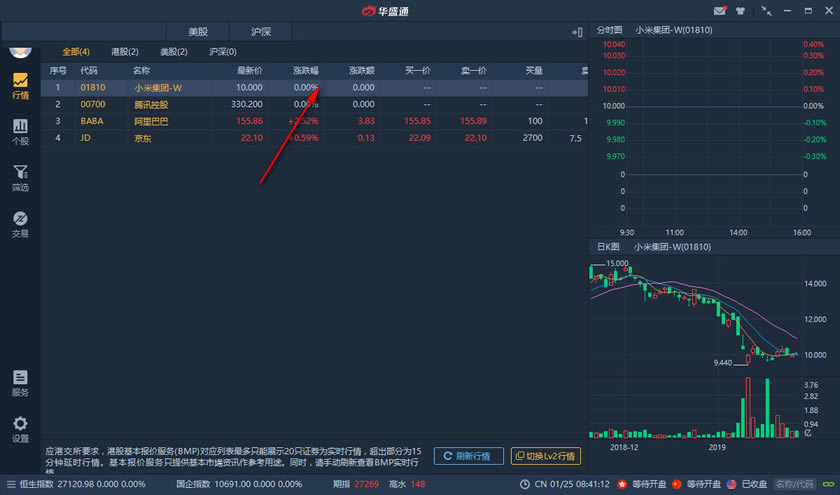Open the 筛选 (Filter) funnel icon

[20, 178]
